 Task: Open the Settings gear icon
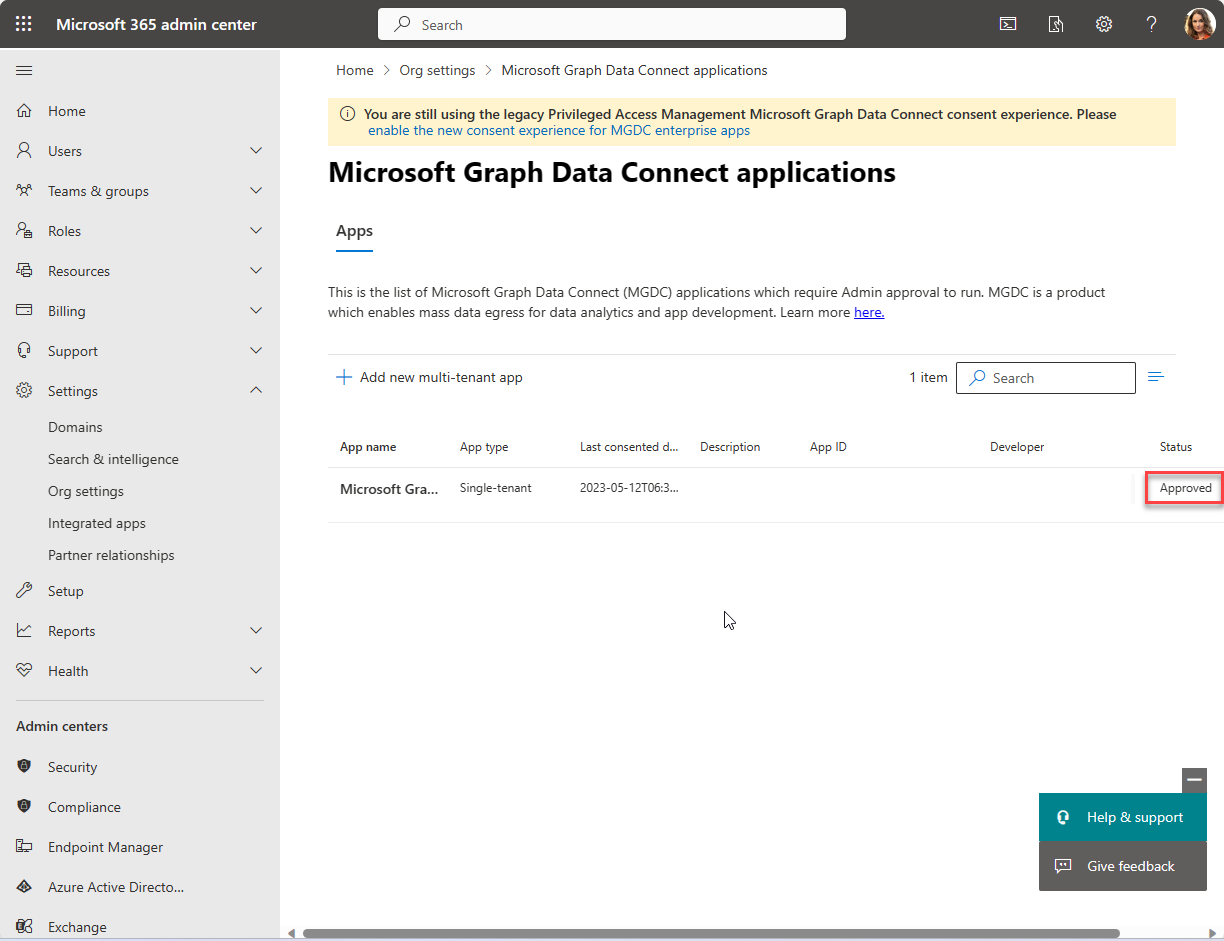point(1103,23)
